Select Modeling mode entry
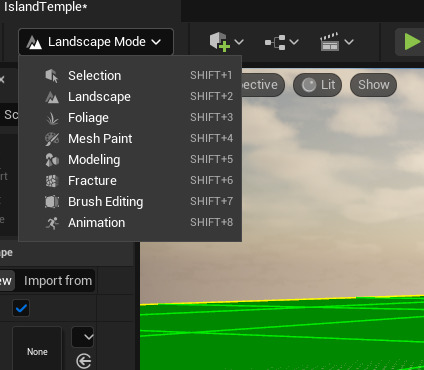This screenshot has height=370, width=424. (x=130, y=160)
